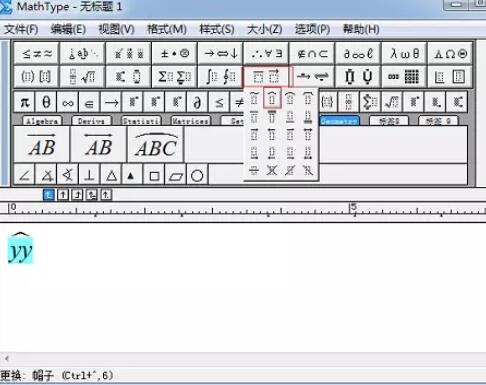Insert the double overbar template
The height and width of the screenshot is (385, 486).
click(272, 117)
